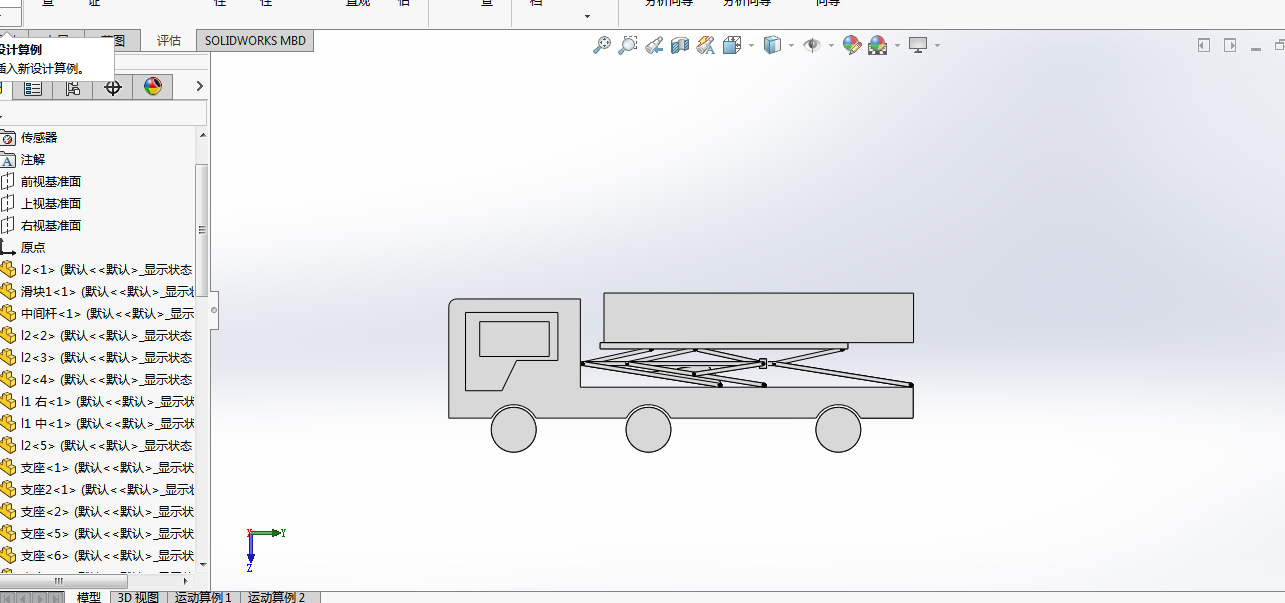Image resolution: width=1285 pixels, height=603 pixels.
Task: Switch to the 模型 bottom tab
Action: point(89,597)
